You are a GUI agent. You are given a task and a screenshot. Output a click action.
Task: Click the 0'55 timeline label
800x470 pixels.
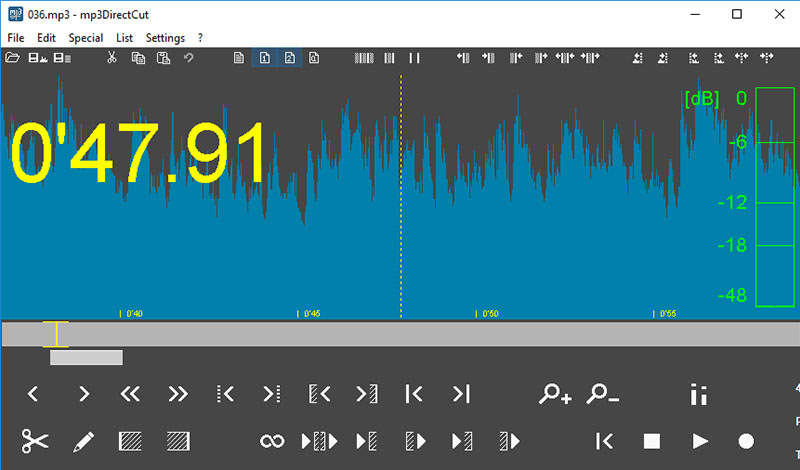(667, 313)
